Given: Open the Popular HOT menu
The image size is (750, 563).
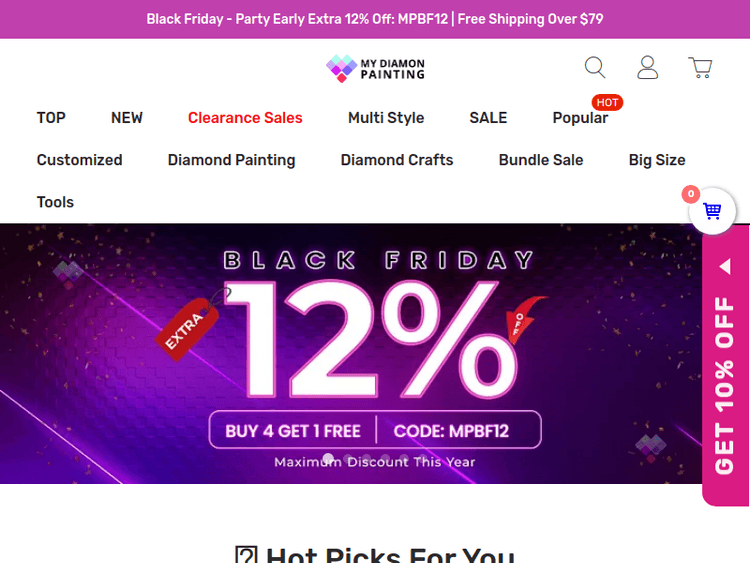Looking at the screenshot, I should pos(580,118).
